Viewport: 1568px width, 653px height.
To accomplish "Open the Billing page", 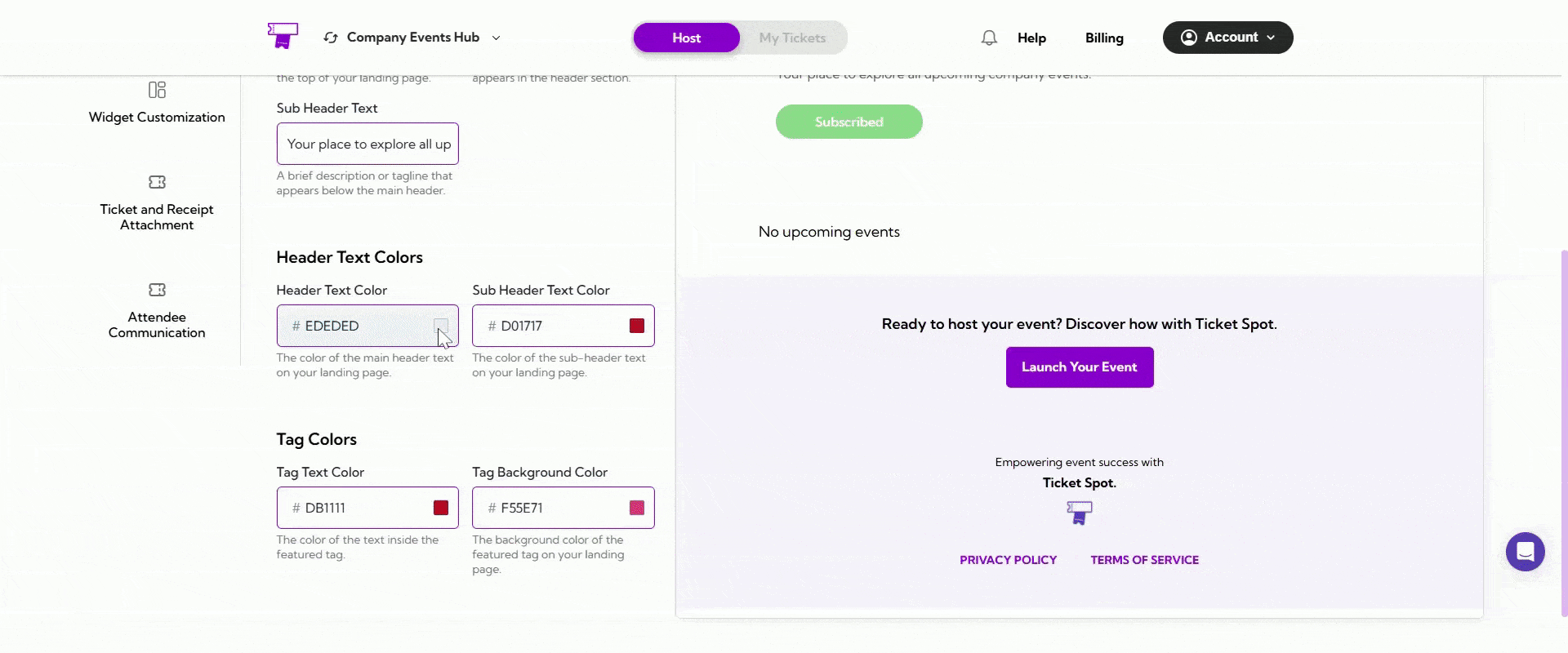I will tap(1104, 38).
